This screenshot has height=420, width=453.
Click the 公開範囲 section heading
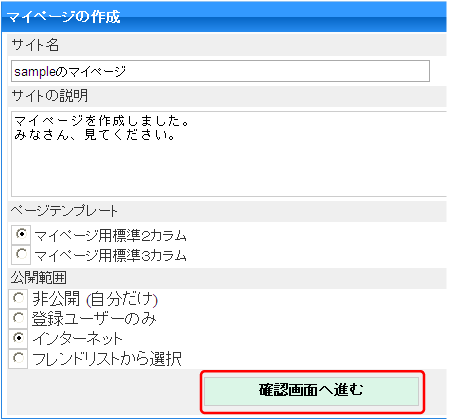[38, 278]
